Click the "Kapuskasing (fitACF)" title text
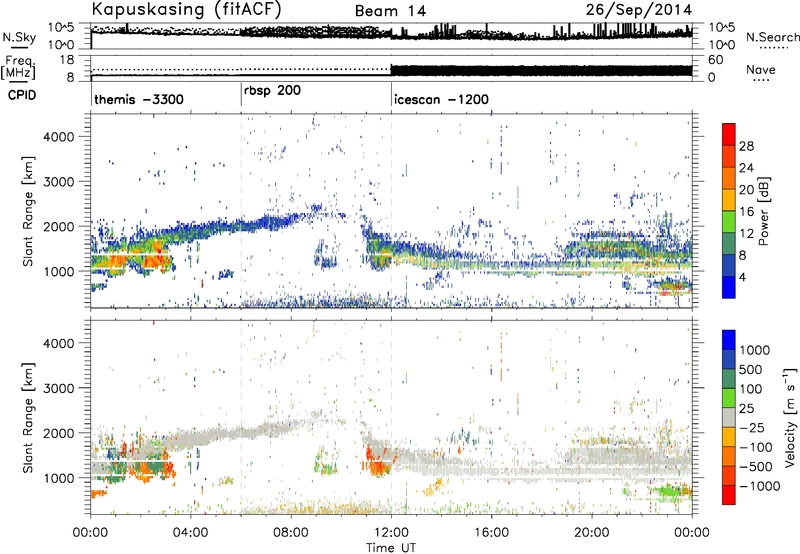 point(186,10)
